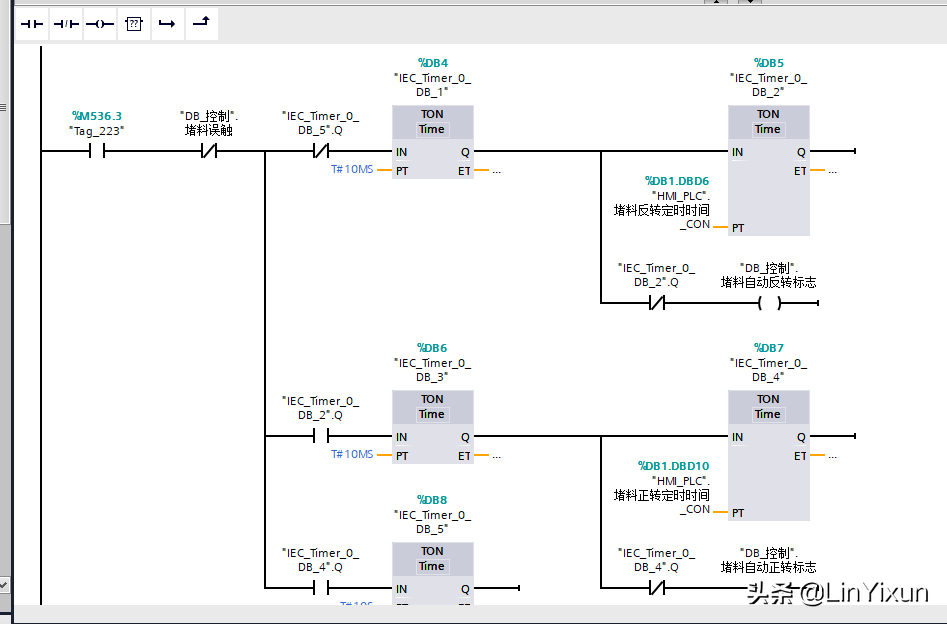Click the %DB1.DBD10 operand address
Image resolution: width=947 pixels, height=624 pixels.
tap(674, 466)
